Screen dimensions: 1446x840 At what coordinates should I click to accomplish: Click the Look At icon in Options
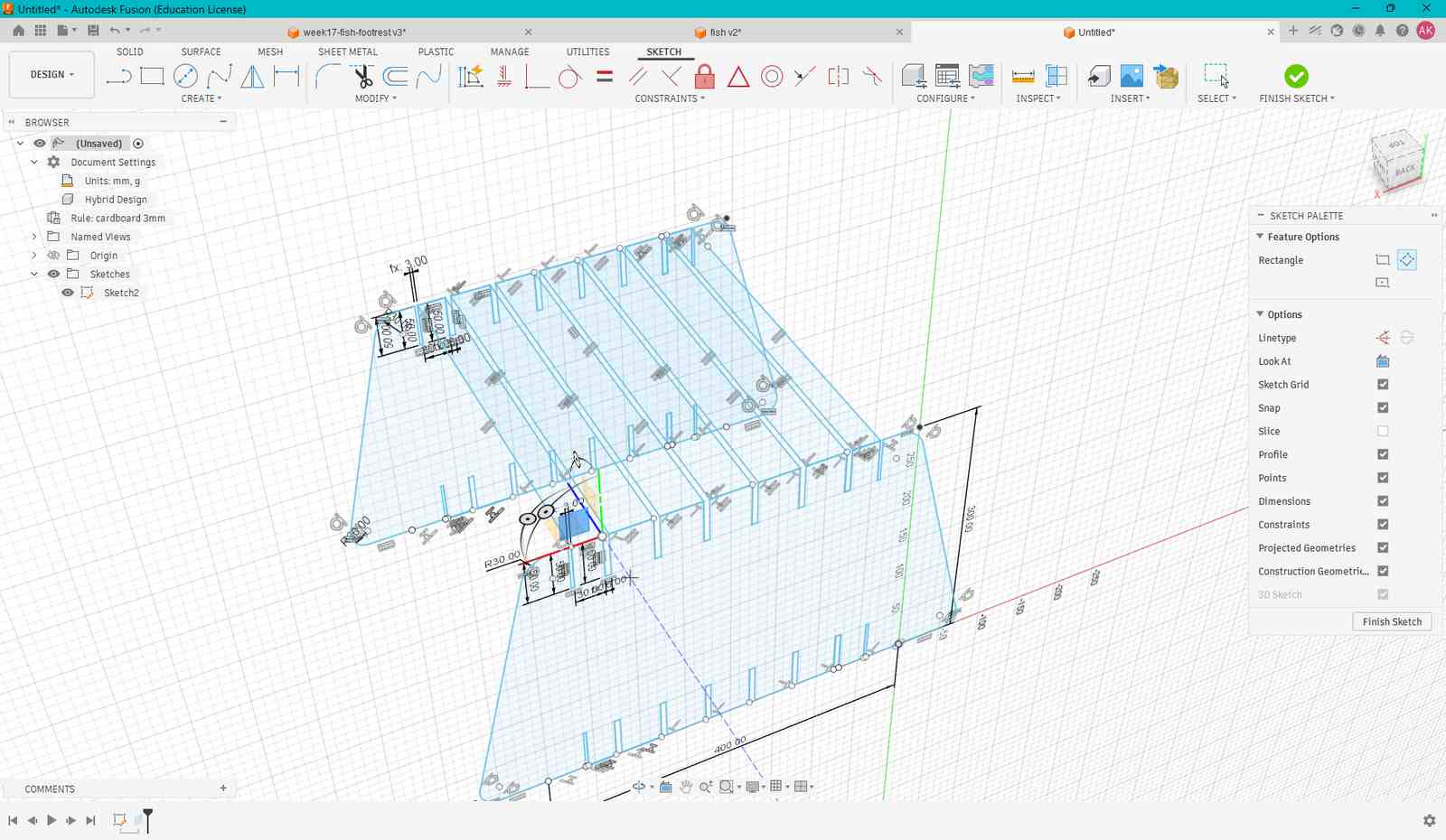[x=1383, y=361]
